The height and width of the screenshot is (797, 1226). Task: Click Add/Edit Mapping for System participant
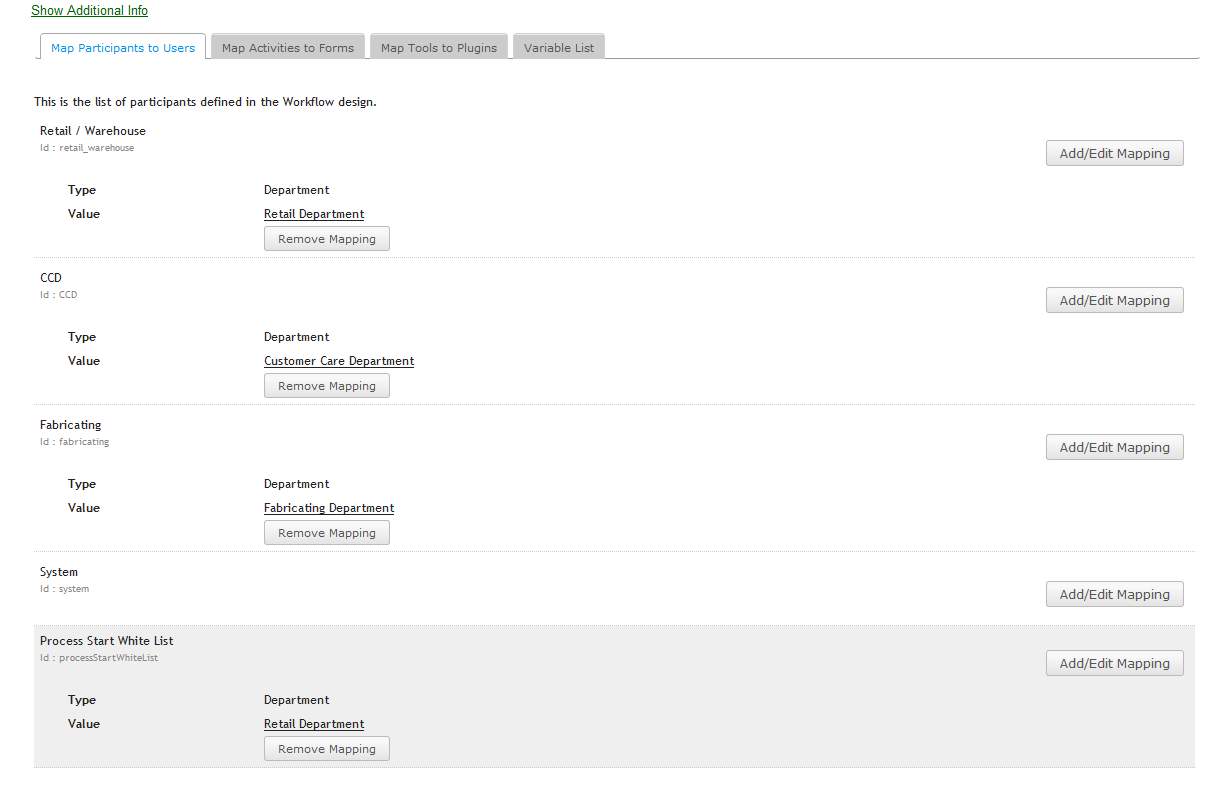click(x=1114, y=594)
